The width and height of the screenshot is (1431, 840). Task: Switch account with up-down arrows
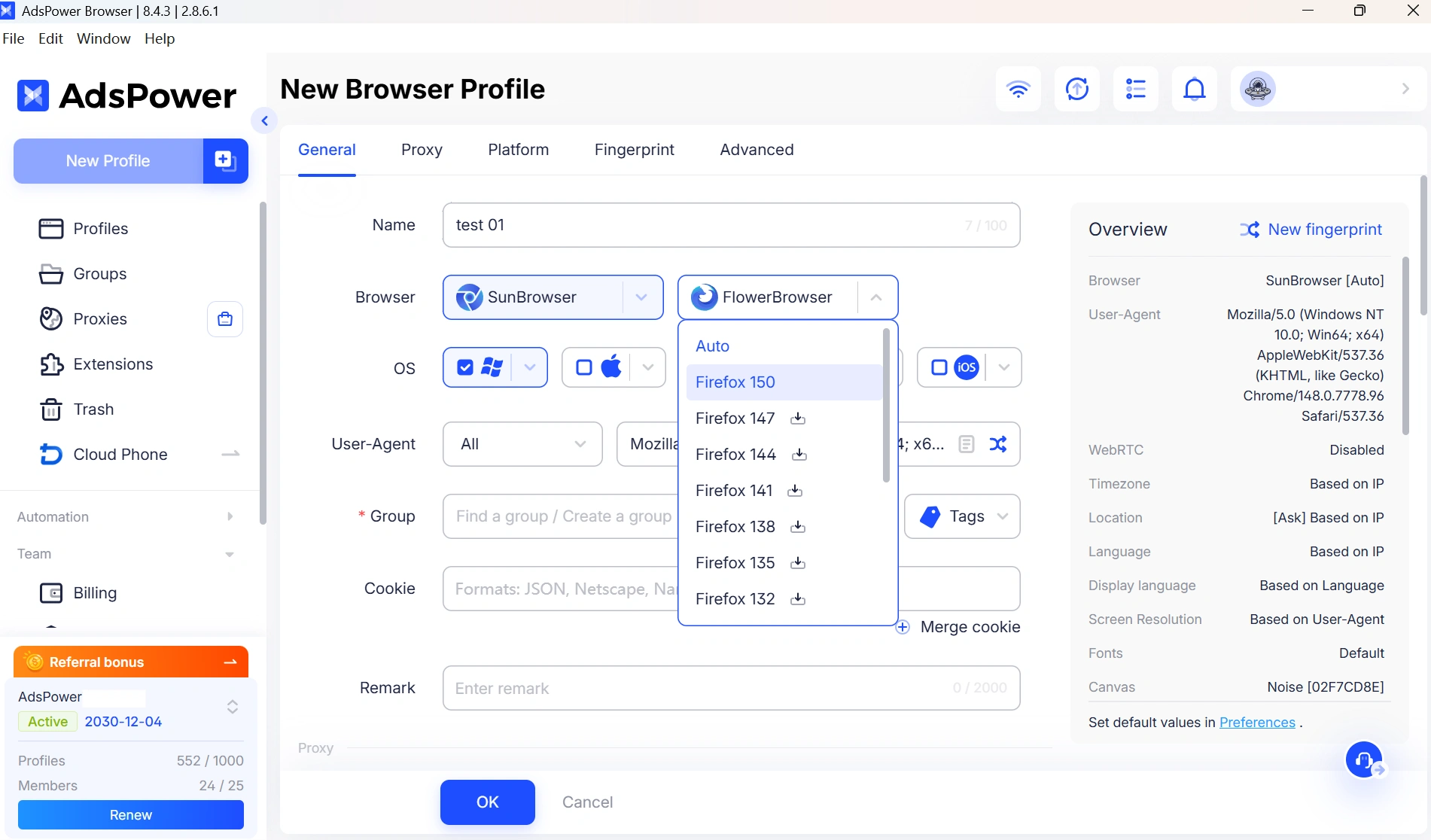(x=233, y=707)
